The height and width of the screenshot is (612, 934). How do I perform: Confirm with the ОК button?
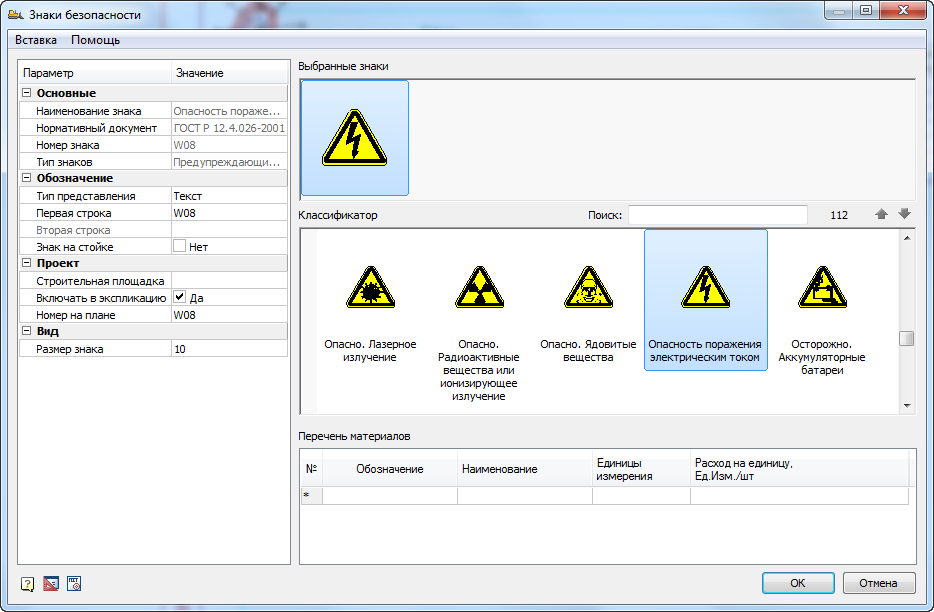(x=798, y=583)
